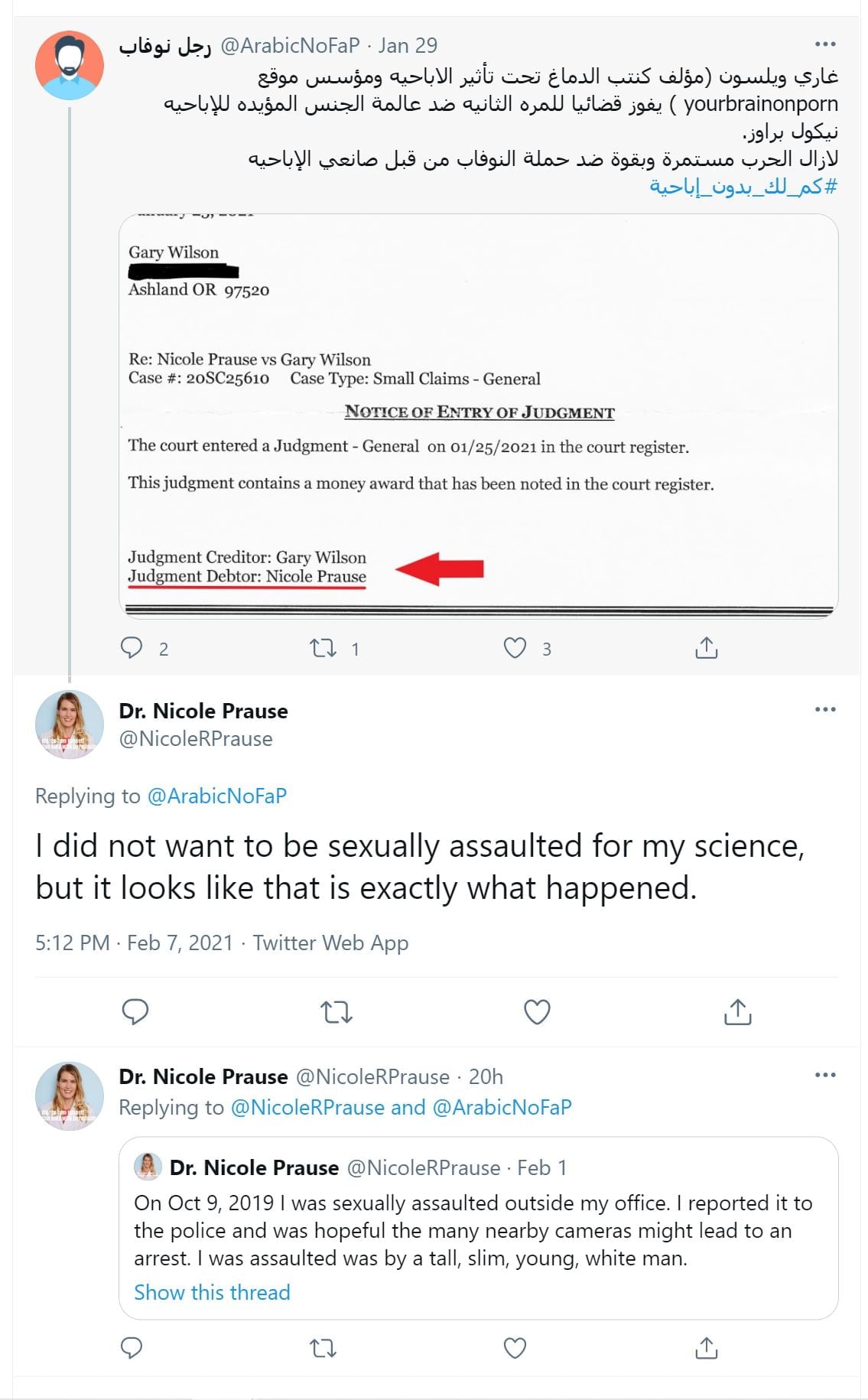Retweet the main Feb 7, 2021 tweet

coord(336,1012)
